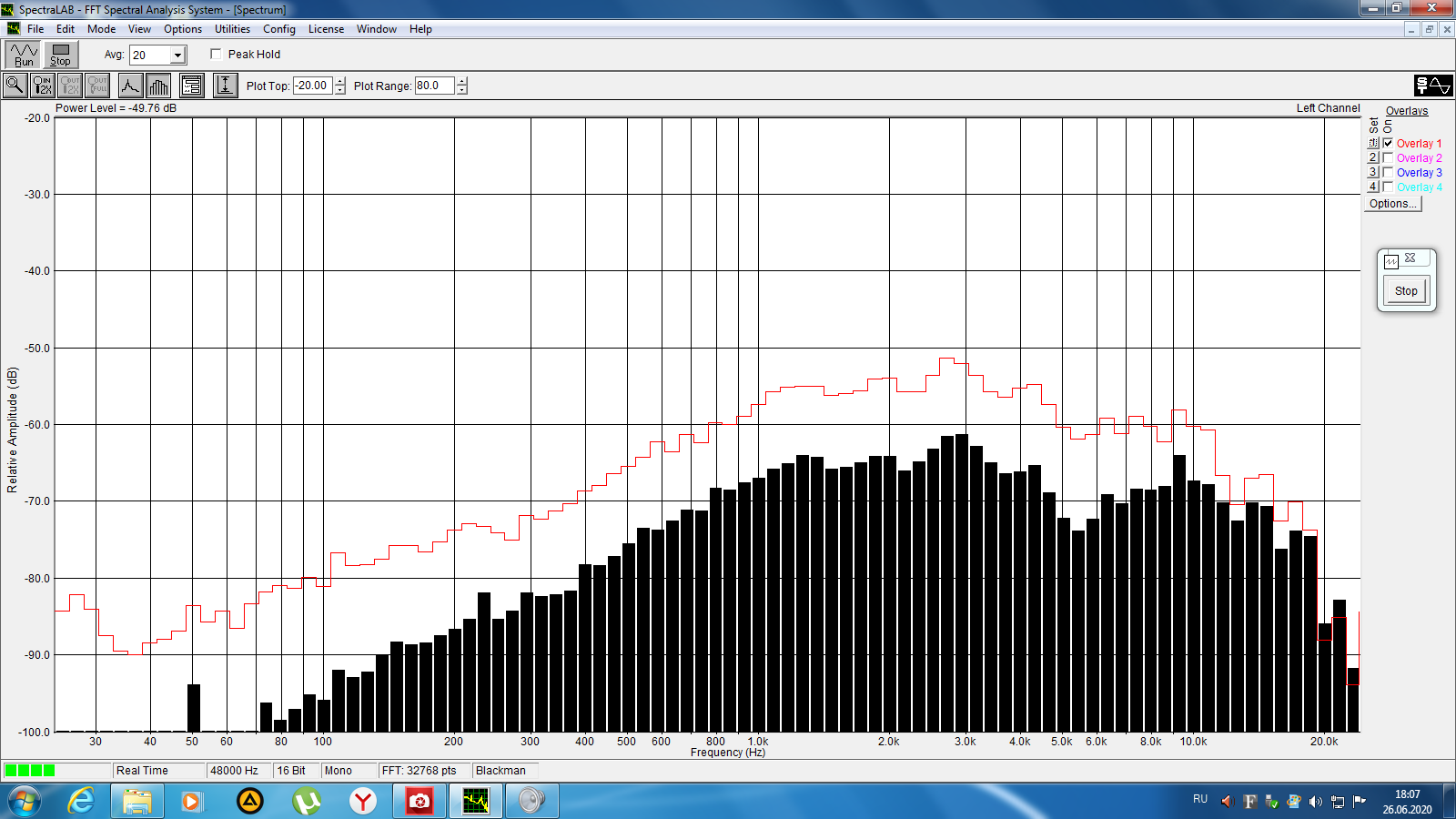Open the Edit menu
This screenshot has width=1456, height=819.
(x=66, y=29)
